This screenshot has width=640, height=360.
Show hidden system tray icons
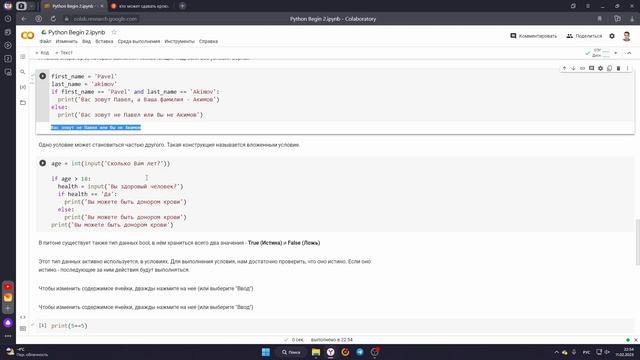556,352
